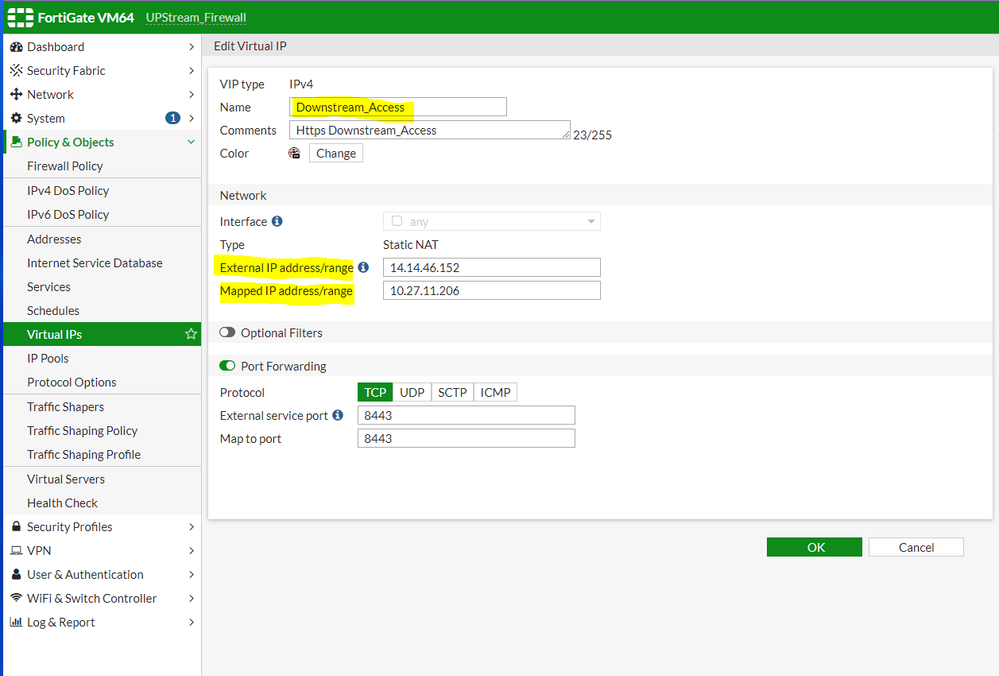Click the VPN monitor icon
This screenshot has width=999, height=676.
pyautogui.click(x=16, y=551)
